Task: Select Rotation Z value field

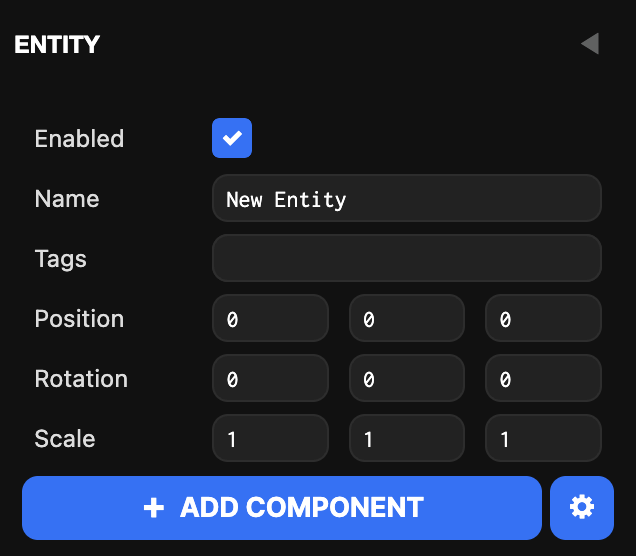Action: pos(544,378)
